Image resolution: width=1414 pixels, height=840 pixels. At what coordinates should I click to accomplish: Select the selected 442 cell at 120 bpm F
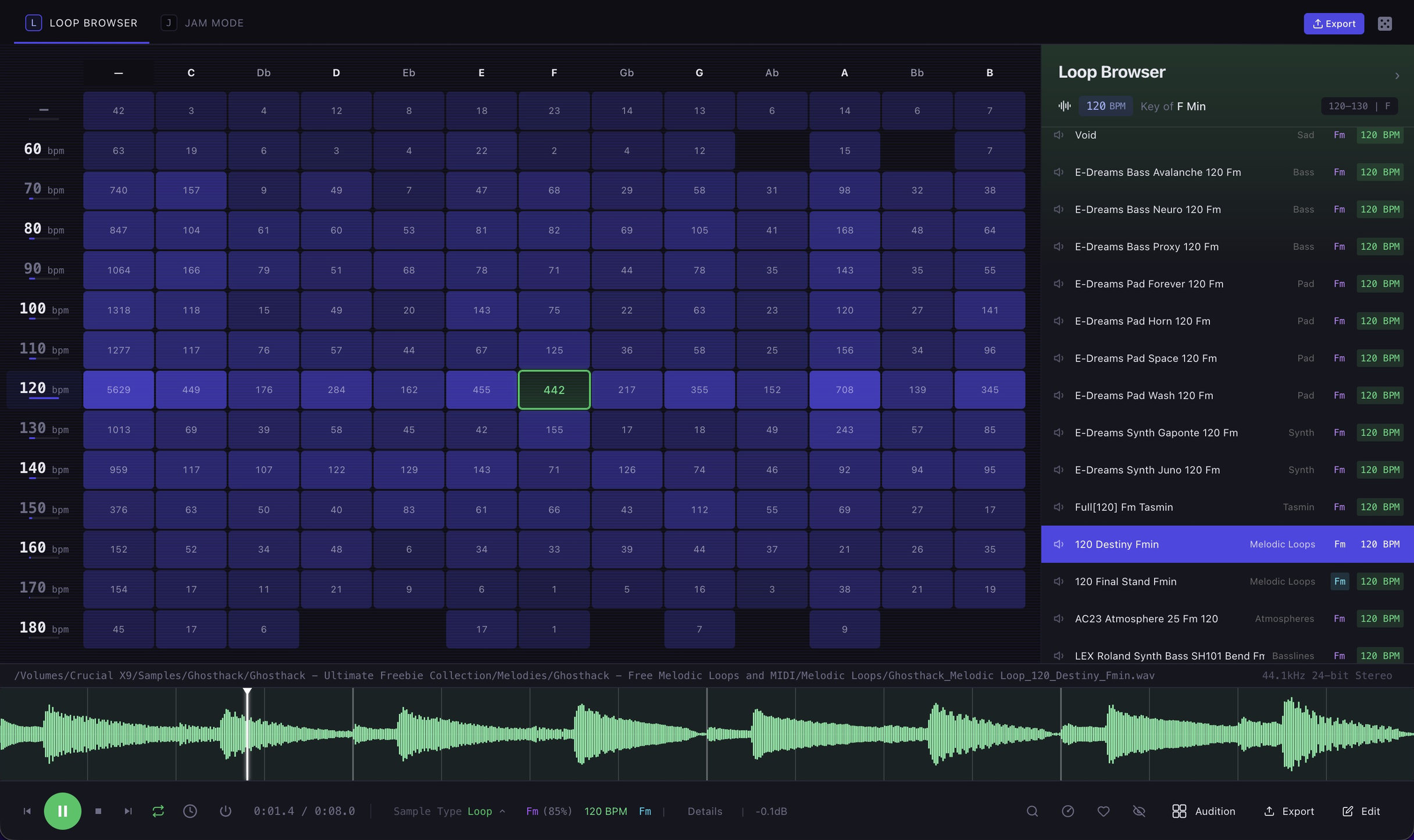tap(554, 389)
